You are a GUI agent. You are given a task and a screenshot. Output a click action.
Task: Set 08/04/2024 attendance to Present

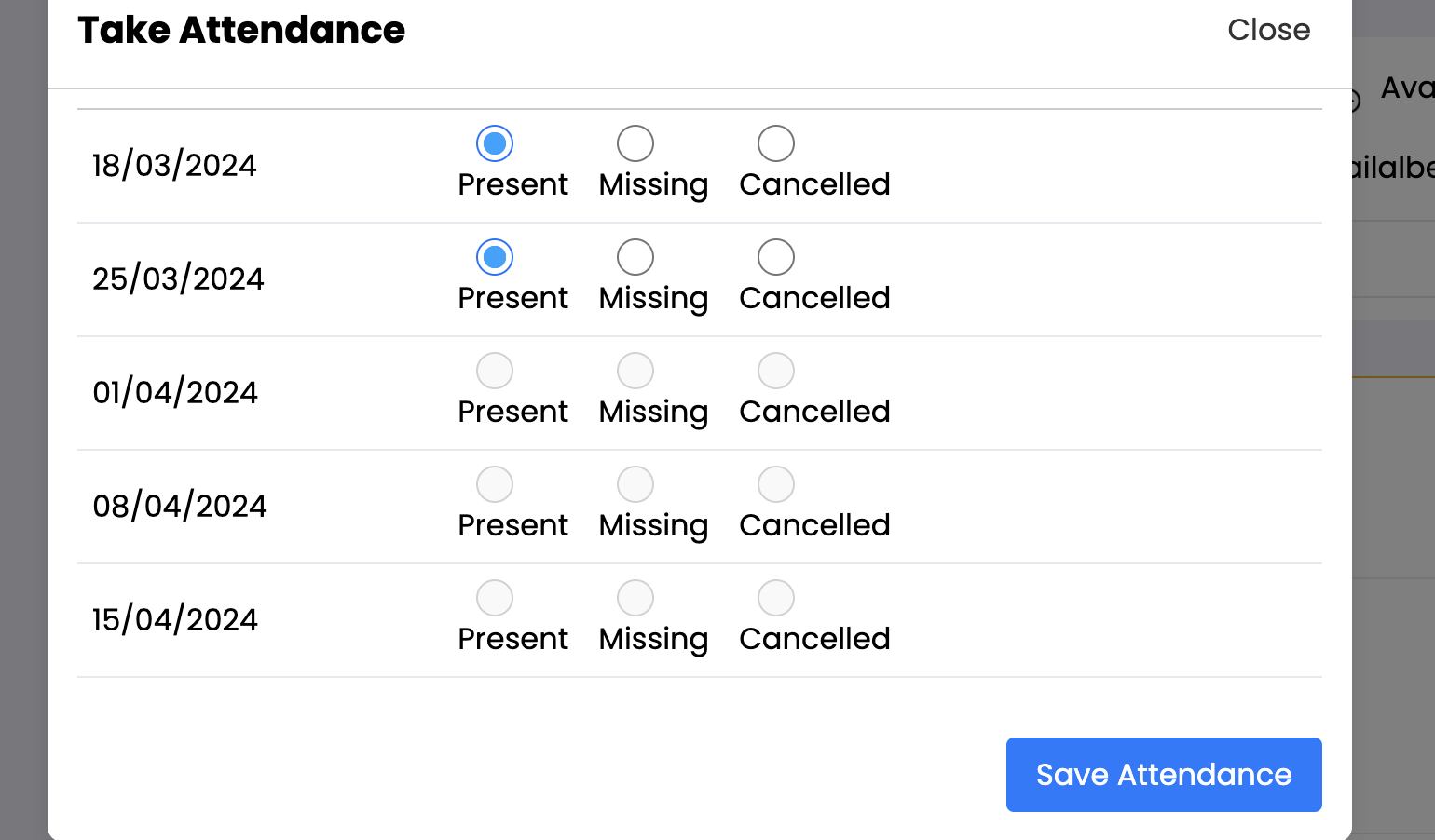coord(495,484)
